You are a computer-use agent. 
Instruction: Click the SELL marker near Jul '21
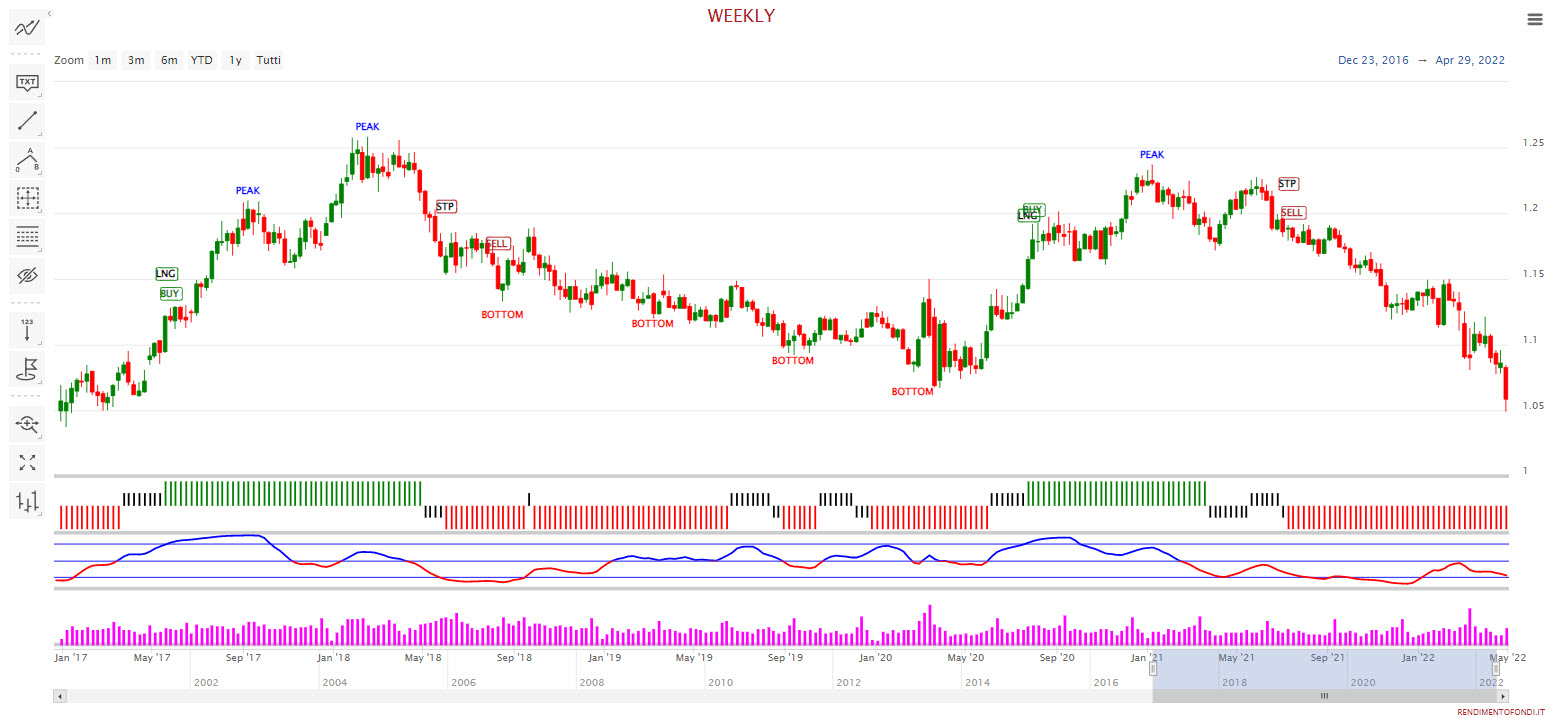1292,213
